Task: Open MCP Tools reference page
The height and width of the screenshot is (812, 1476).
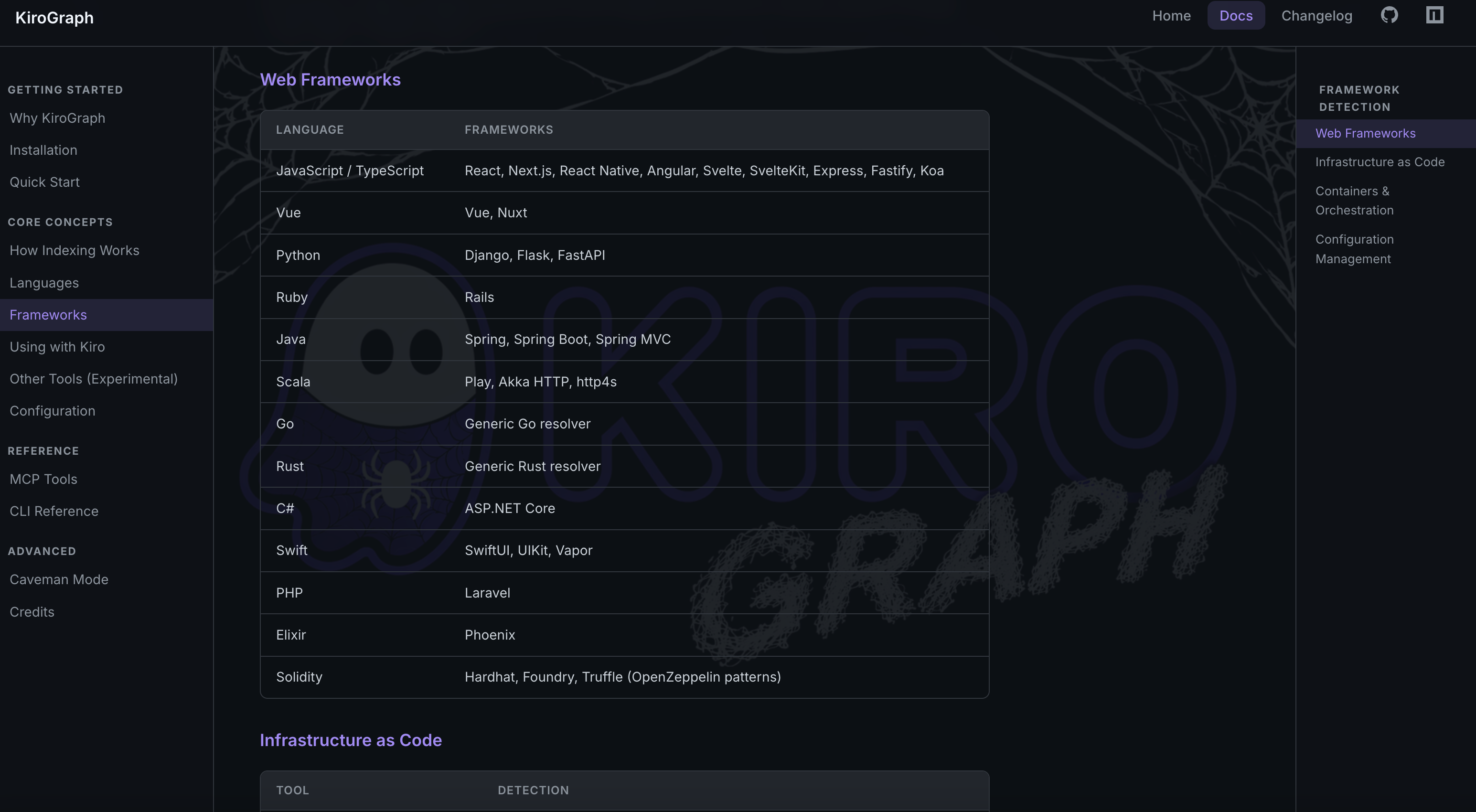Action: point(43,479)
